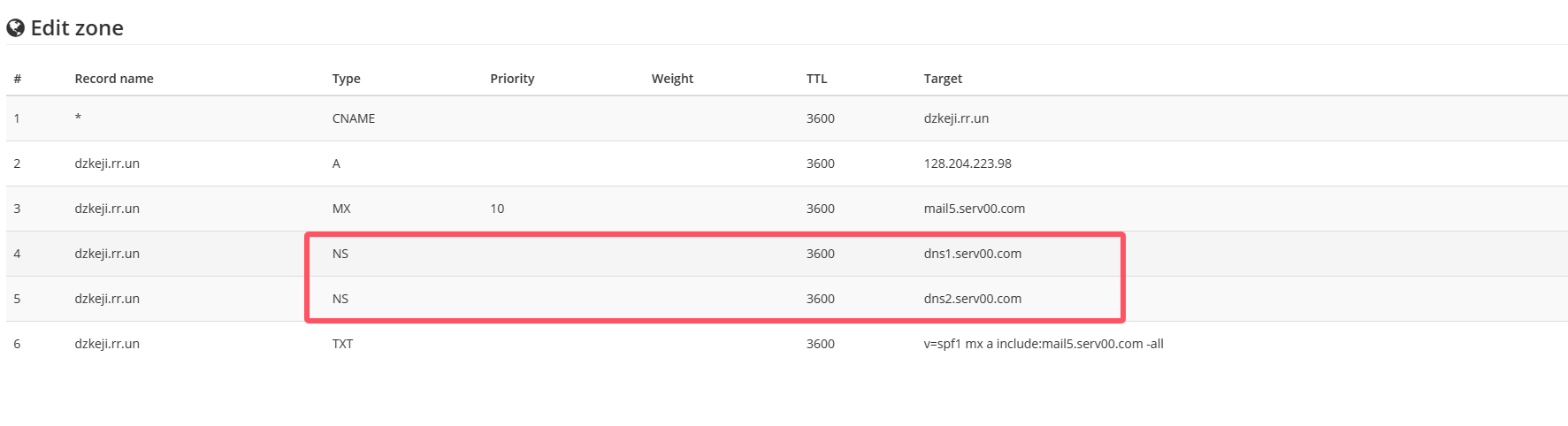Click the TXT record type cell

[342, 344]
